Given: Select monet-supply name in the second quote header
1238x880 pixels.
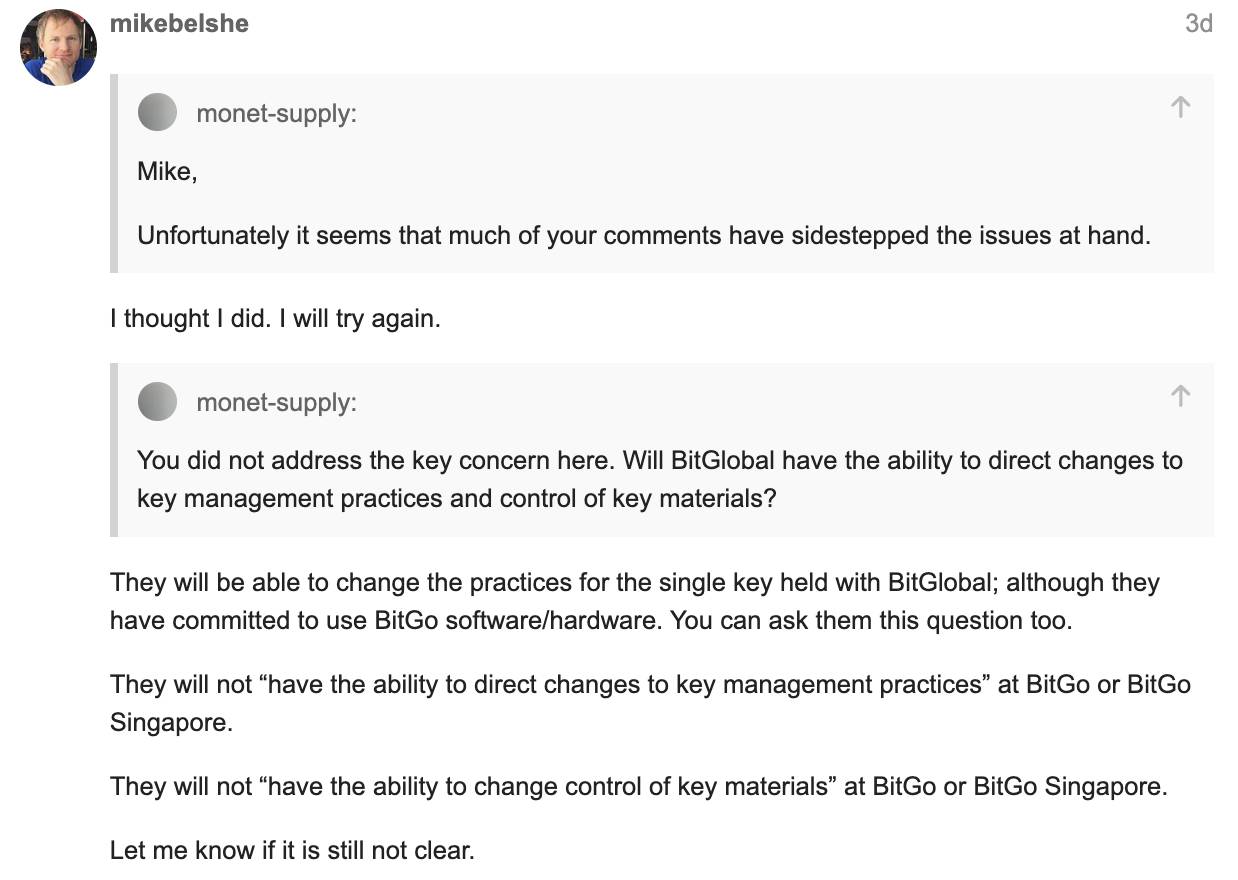Looking at the screenshot, I should 277,402.
